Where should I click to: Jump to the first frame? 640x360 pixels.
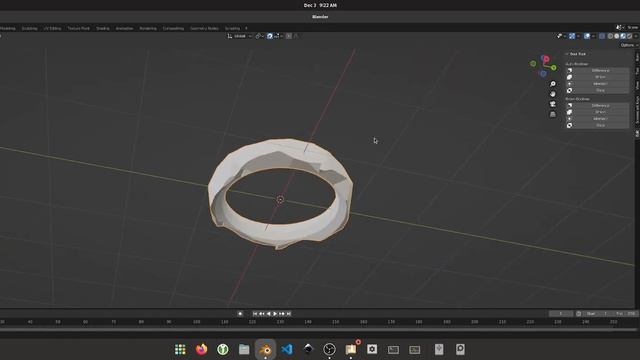255,313
